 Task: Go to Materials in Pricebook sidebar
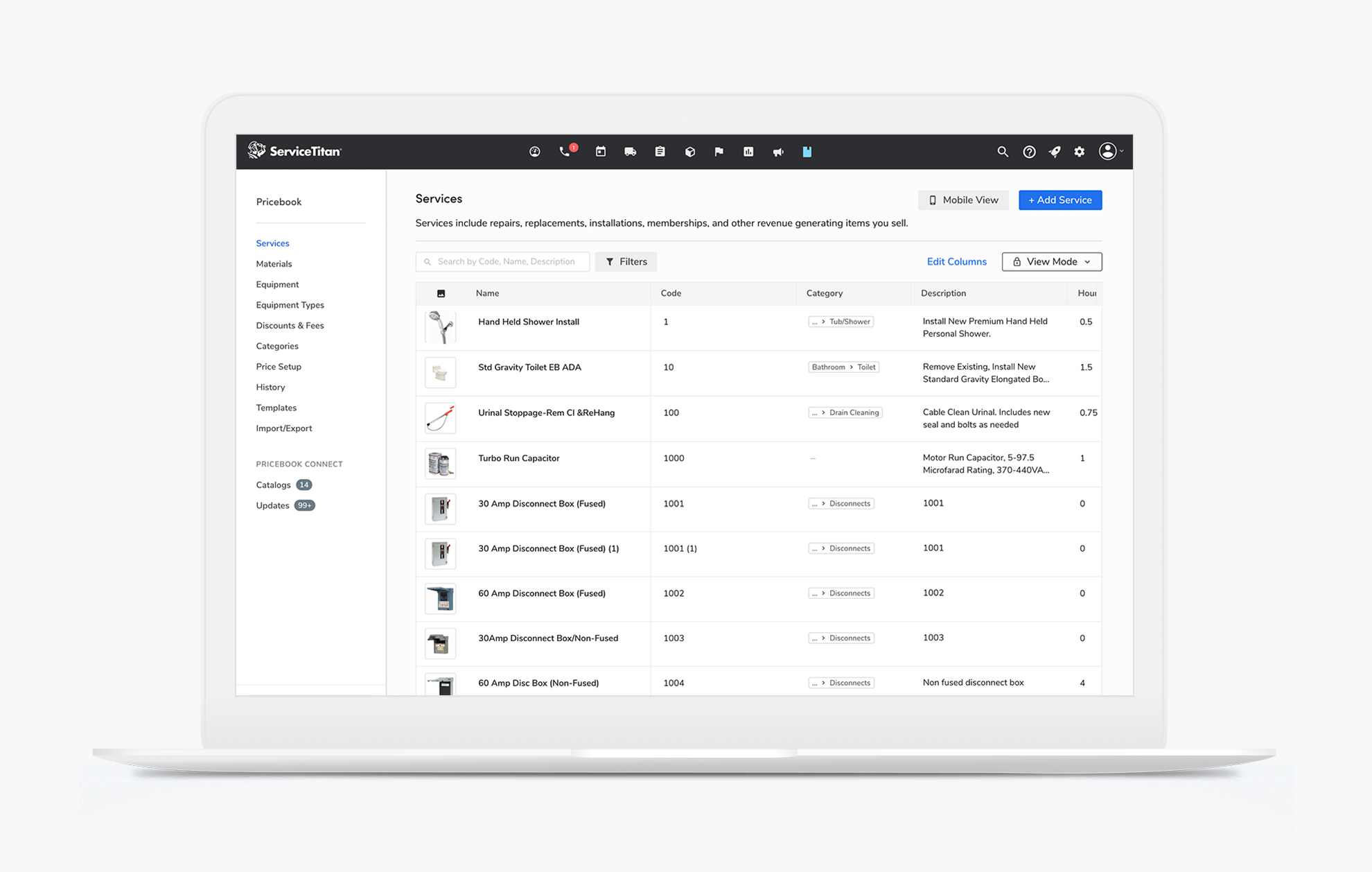(274, 263)
